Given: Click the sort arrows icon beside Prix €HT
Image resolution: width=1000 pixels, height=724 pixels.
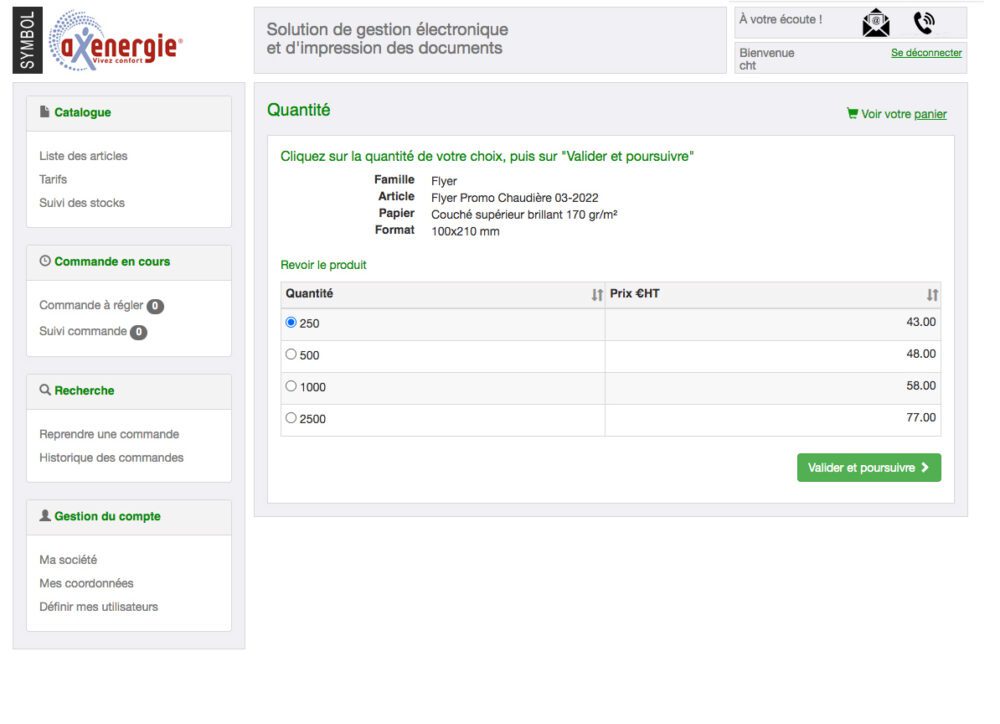Looking at the screenshot, I should tap(932, 295).
